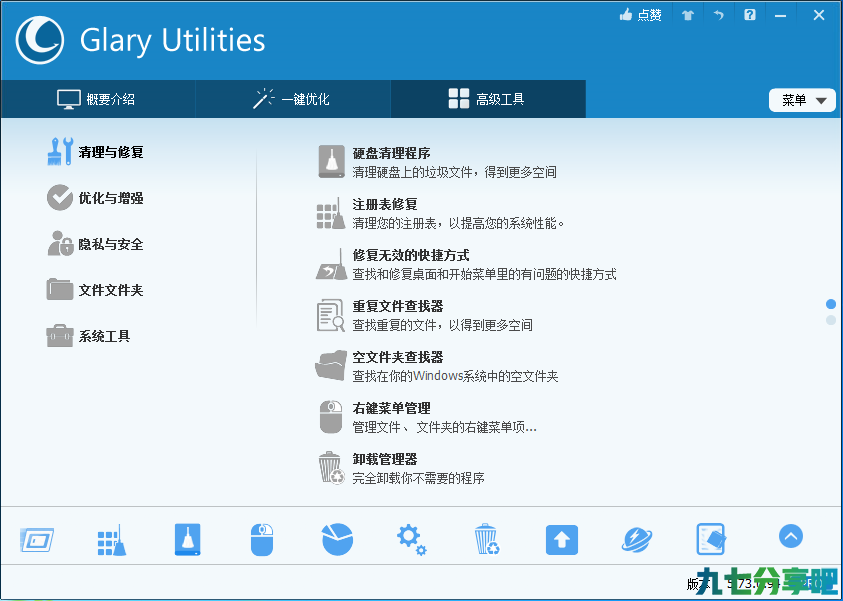Click the 隐私与安全 user lock icon

point(60,244)
